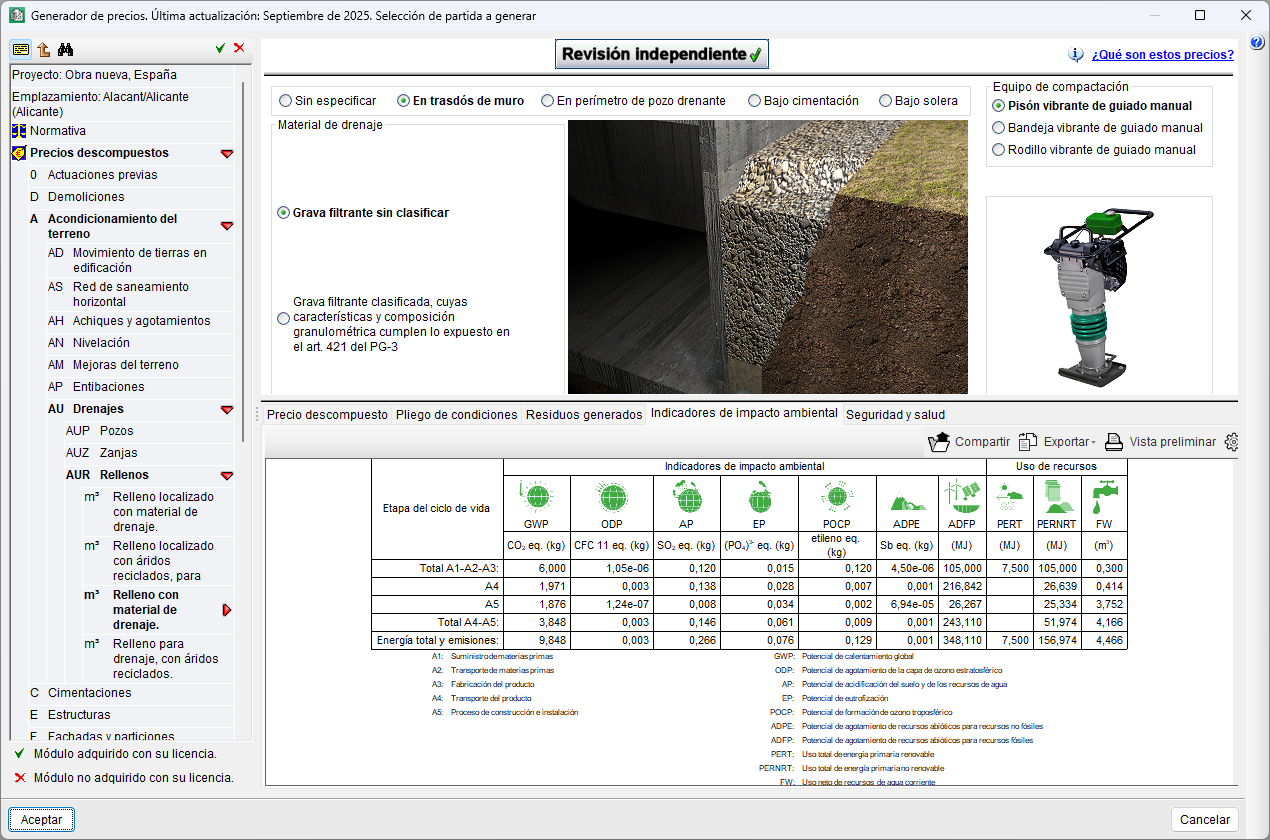1270x840 pixels.
Task: Click the Compartir share icon
Action: pos(938,442)
